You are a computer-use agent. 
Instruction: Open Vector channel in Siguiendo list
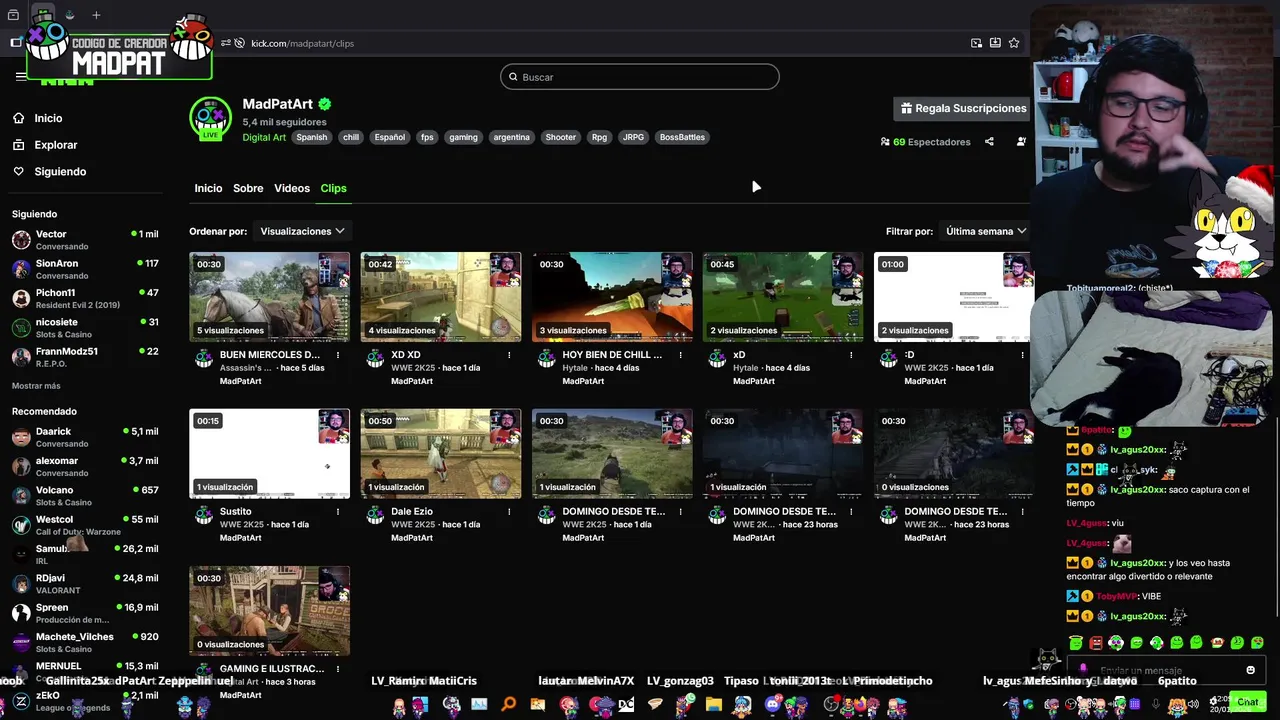85,240
